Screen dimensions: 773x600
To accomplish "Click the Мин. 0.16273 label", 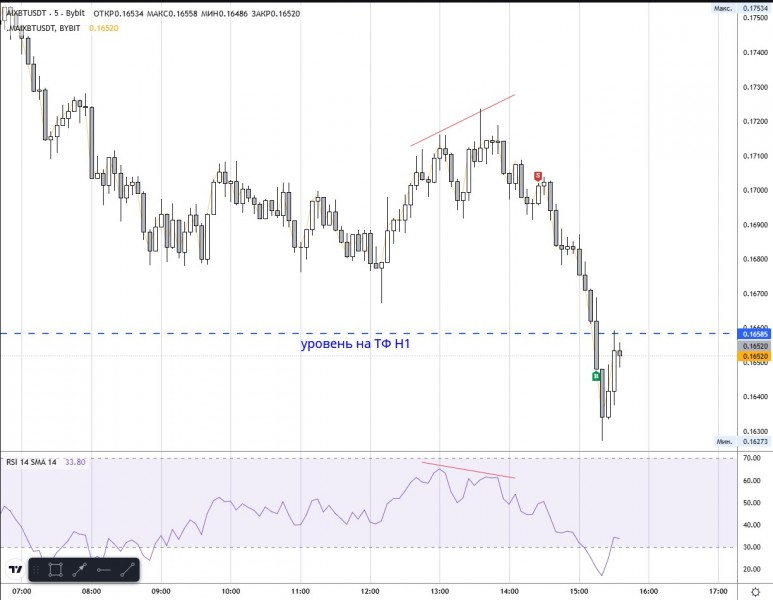I will tap(742, 441).
